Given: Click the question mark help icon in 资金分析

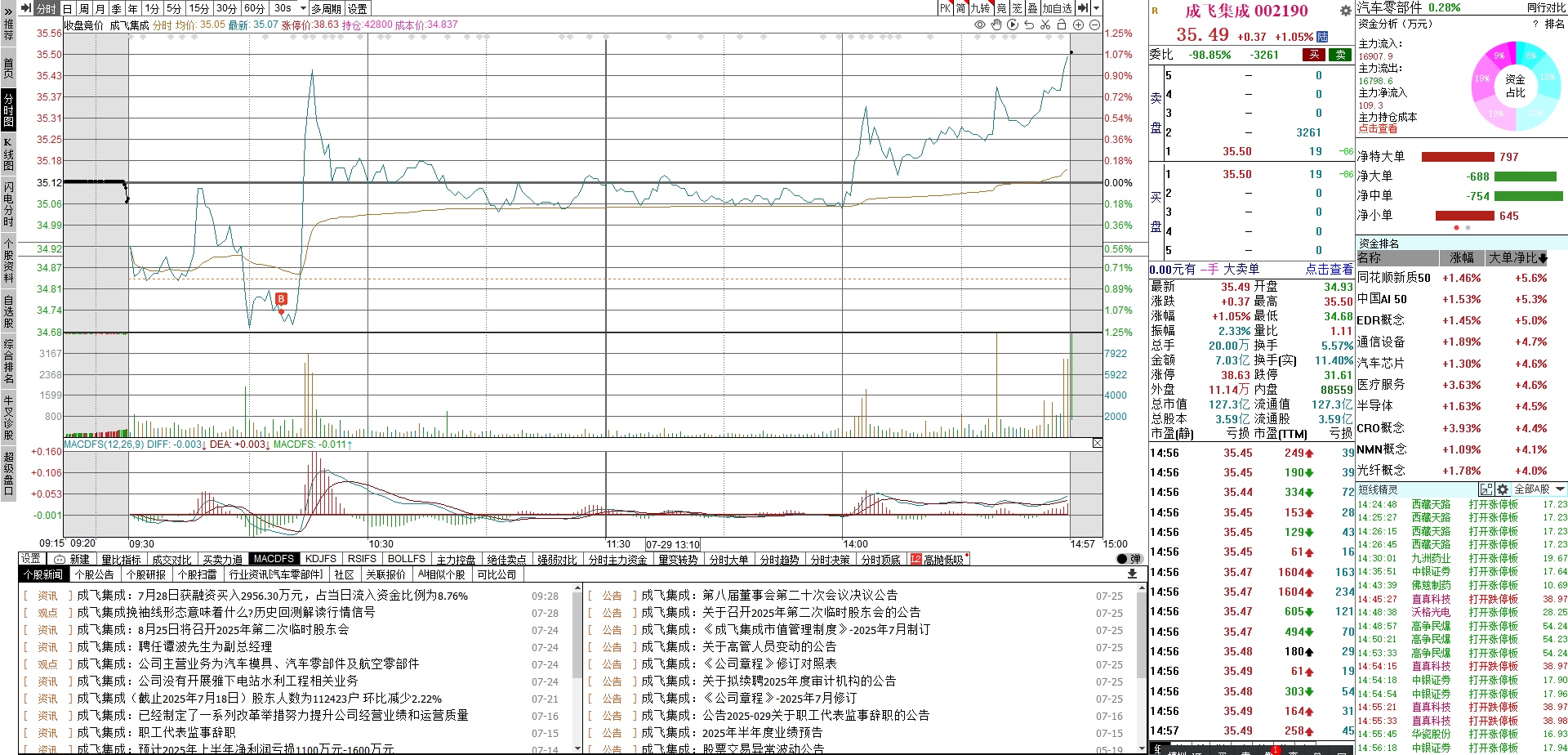Looking at the screenshot, I should (1535, 24).
